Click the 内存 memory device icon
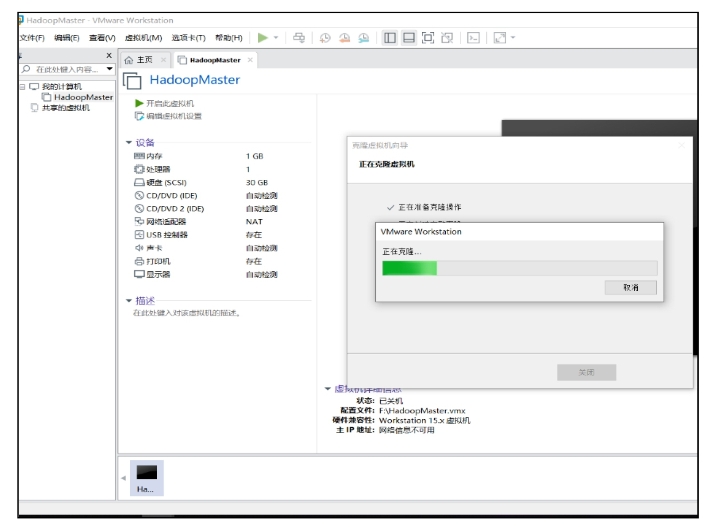Viewport: 718px width, 527px height. pyautogui.click(x=139, y=156)
